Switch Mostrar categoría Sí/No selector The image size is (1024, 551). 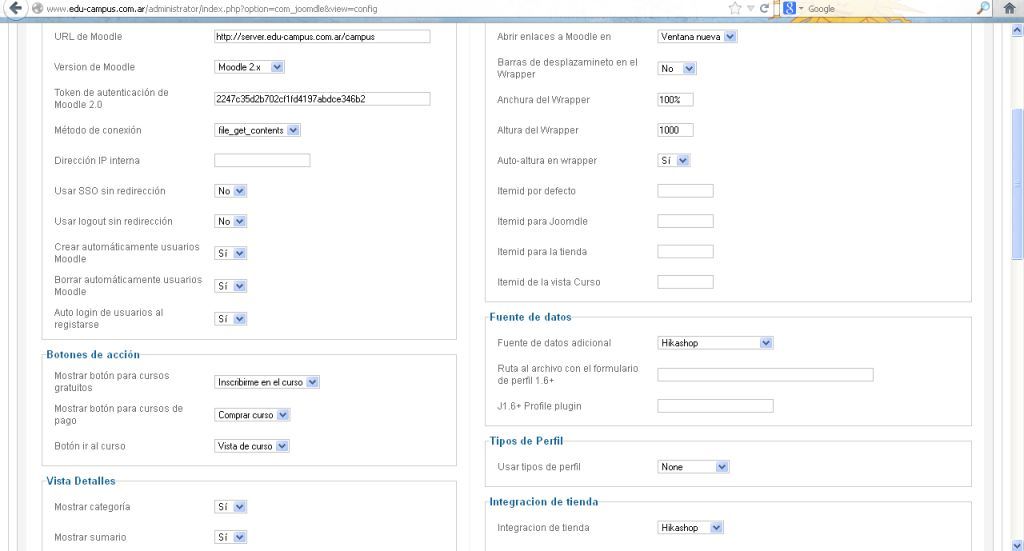click(231, 507)
